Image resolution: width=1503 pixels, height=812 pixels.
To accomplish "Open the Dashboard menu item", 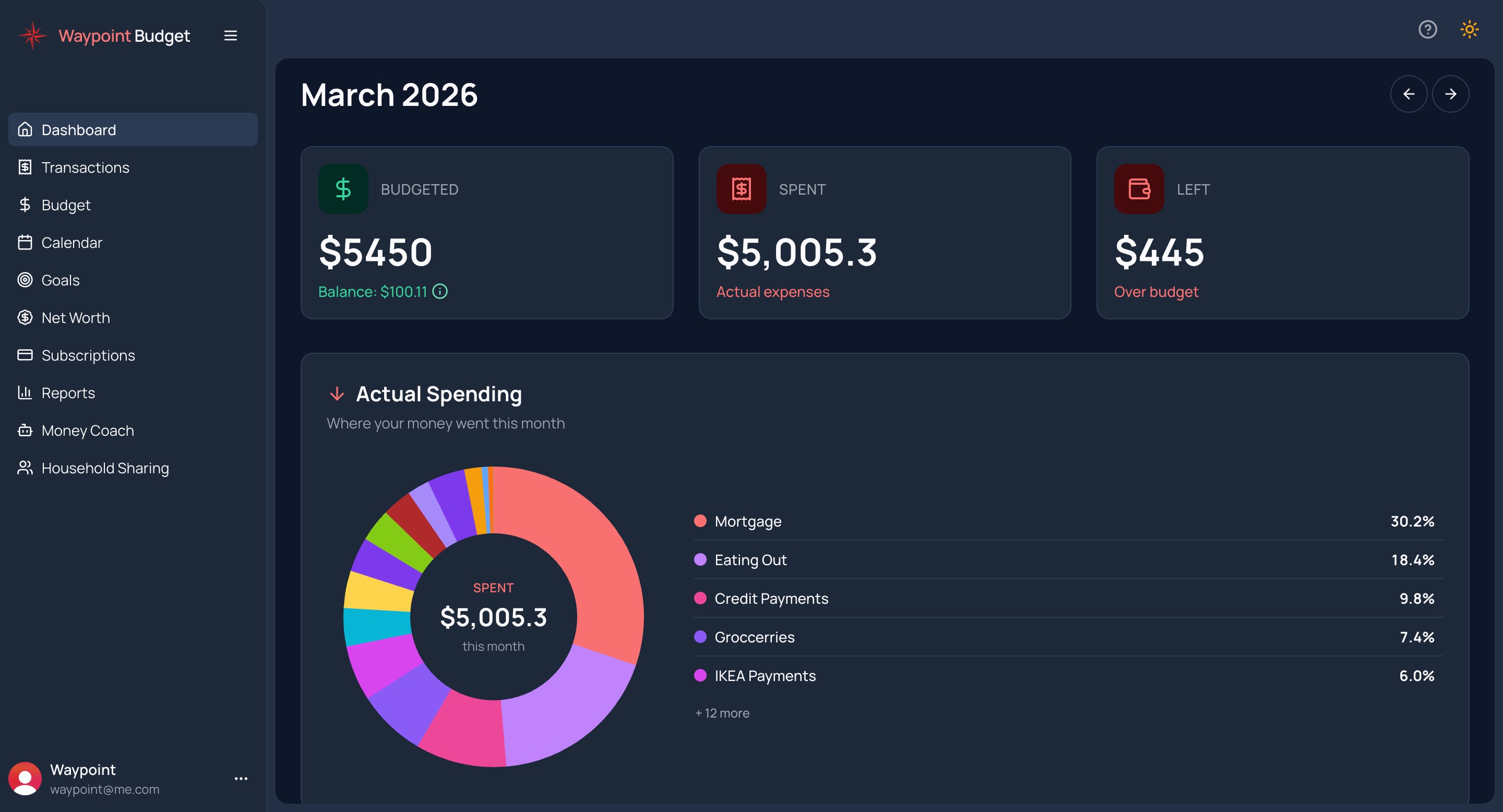I will pos(133,129).
